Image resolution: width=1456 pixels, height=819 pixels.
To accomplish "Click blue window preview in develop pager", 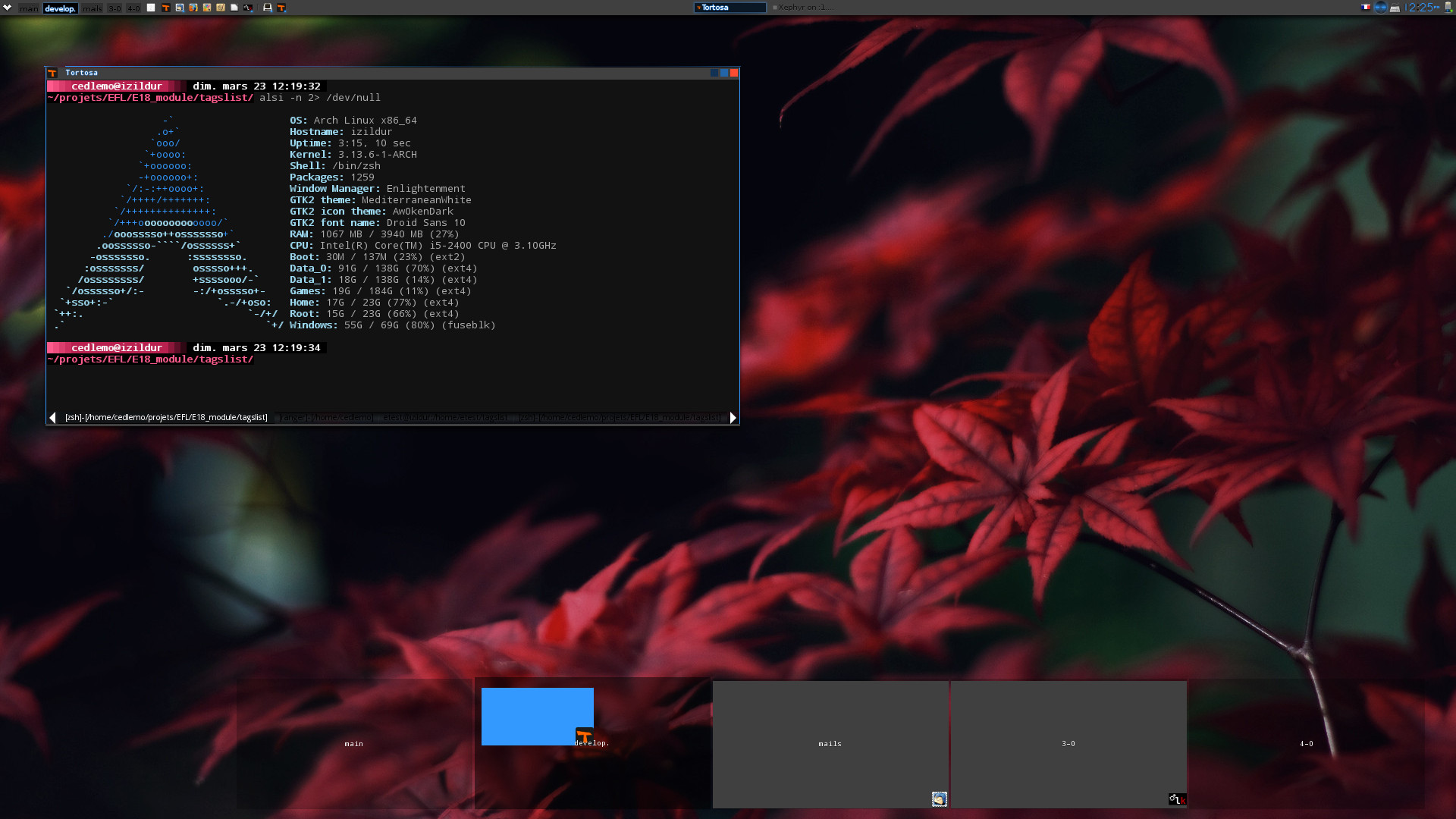I will (x=537, y=716).
